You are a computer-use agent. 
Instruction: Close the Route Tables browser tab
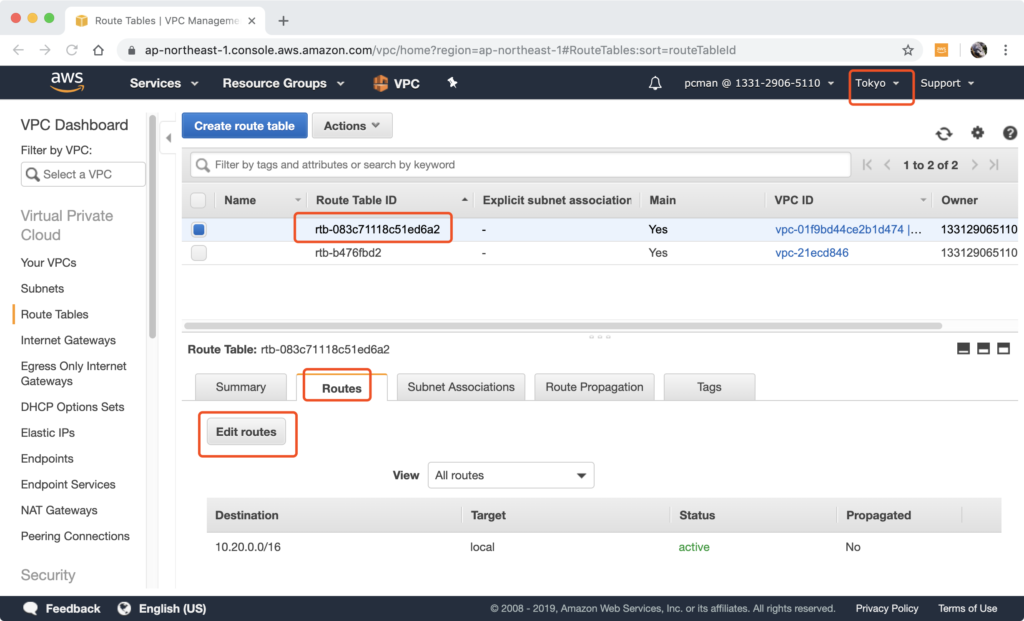pos(252,21)
